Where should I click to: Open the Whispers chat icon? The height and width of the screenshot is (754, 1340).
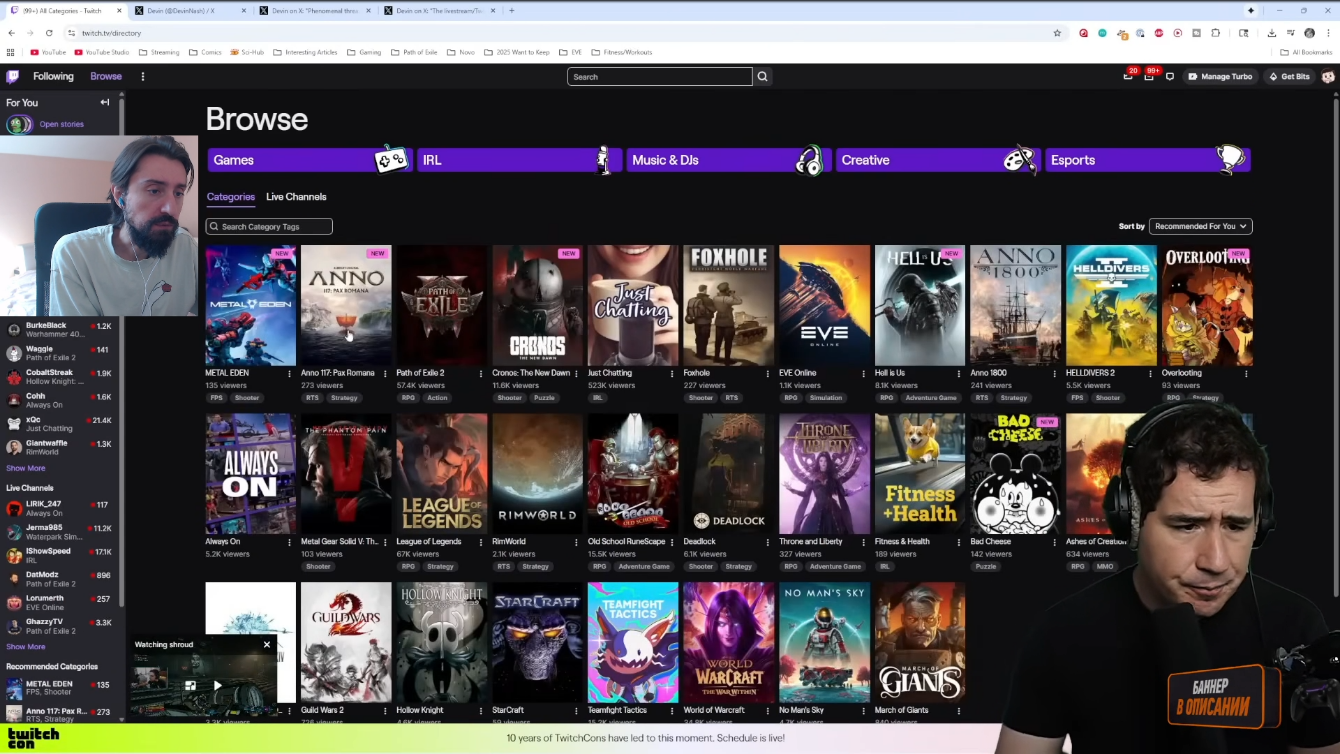[x=1170, y=76]
